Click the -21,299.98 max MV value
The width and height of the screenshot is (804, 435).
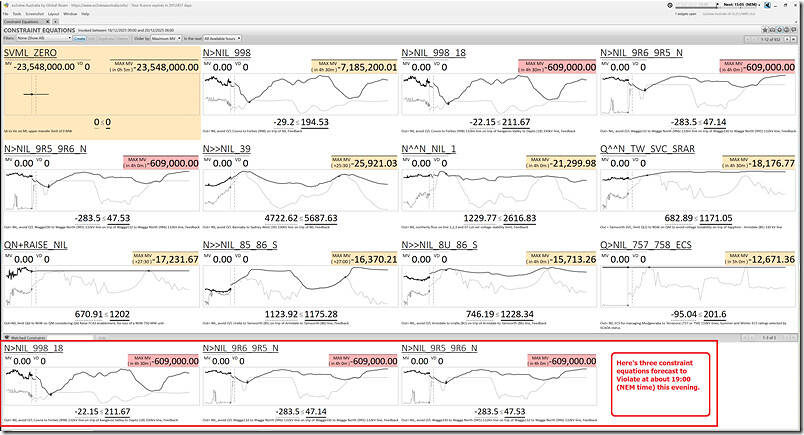click(x=574, y=163)
